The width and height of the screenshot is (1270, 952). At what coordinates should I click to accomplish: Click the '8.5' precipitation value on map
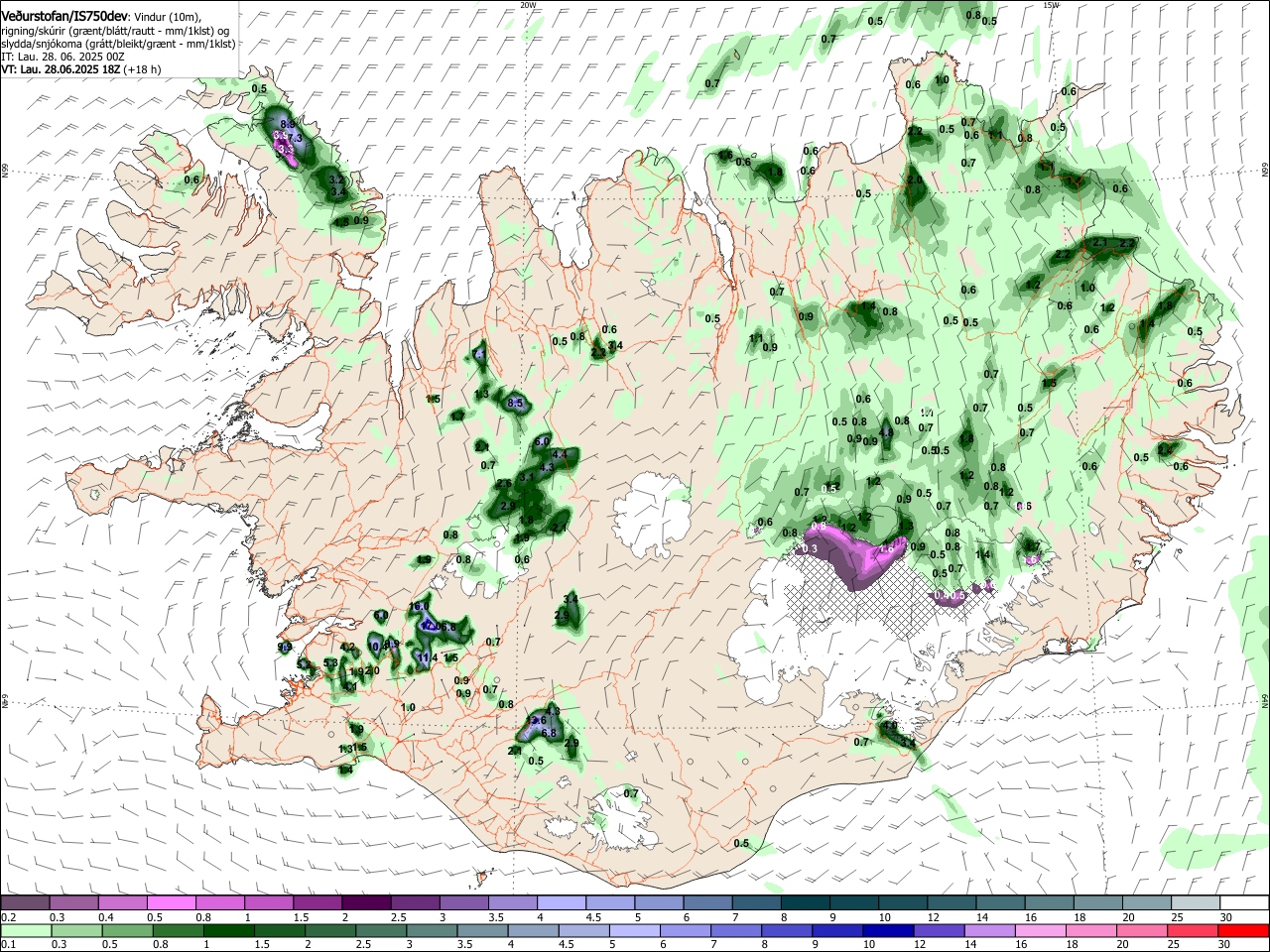515,404
